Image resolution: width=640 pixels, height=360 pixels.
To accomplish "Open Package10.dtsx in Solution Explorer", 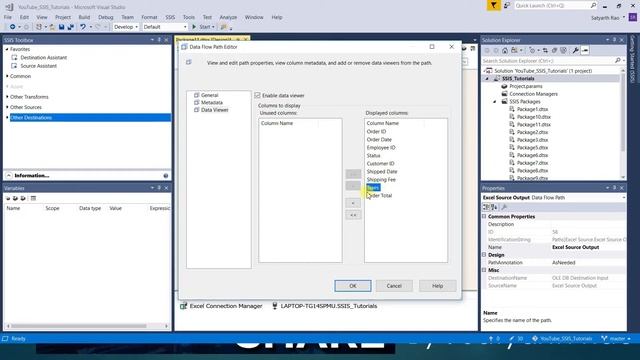I will (x=533, y=117).
